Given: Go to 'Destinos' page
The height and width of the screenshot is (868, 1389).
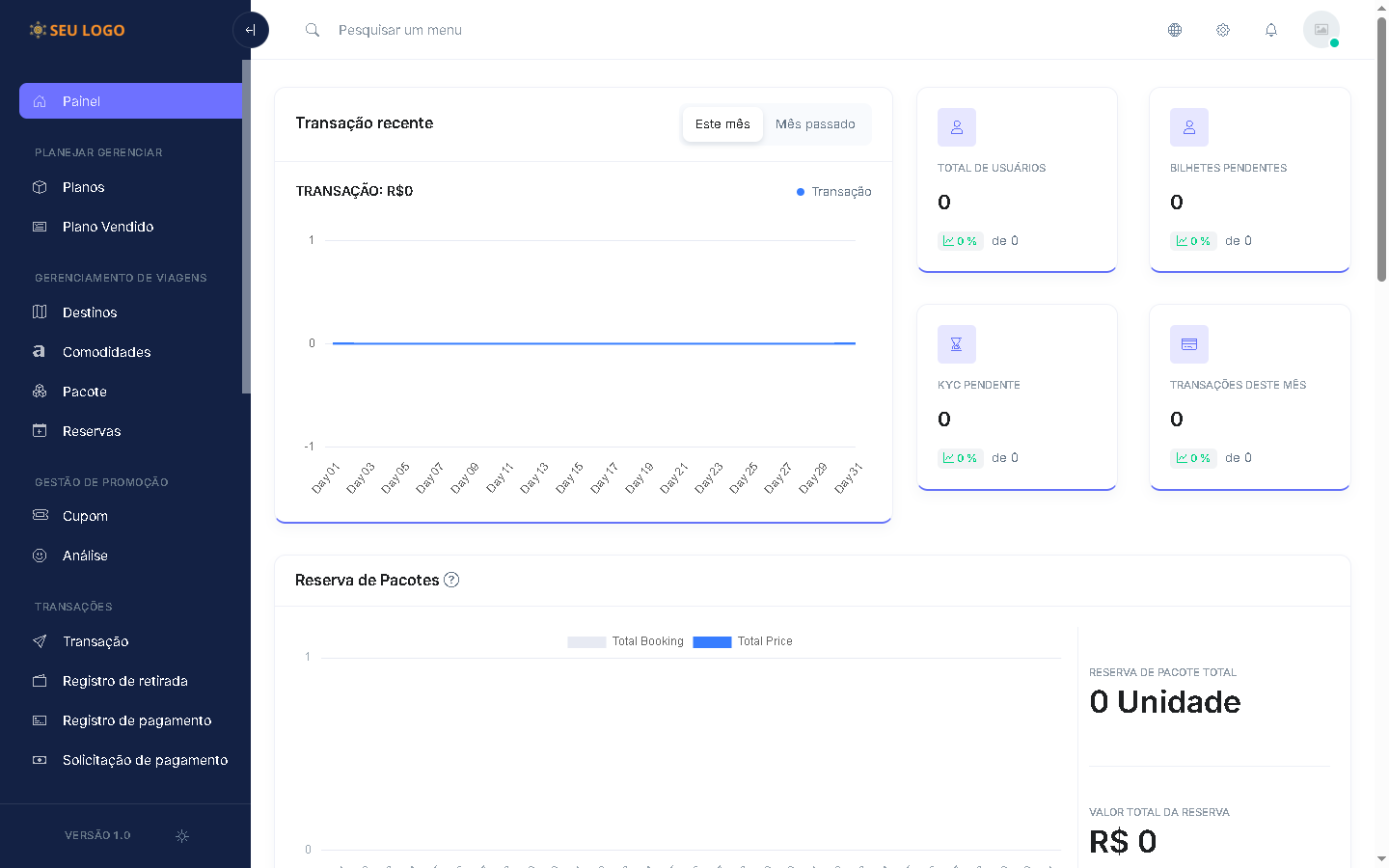Looking at the screenshot, I should (x=90, y=312).
